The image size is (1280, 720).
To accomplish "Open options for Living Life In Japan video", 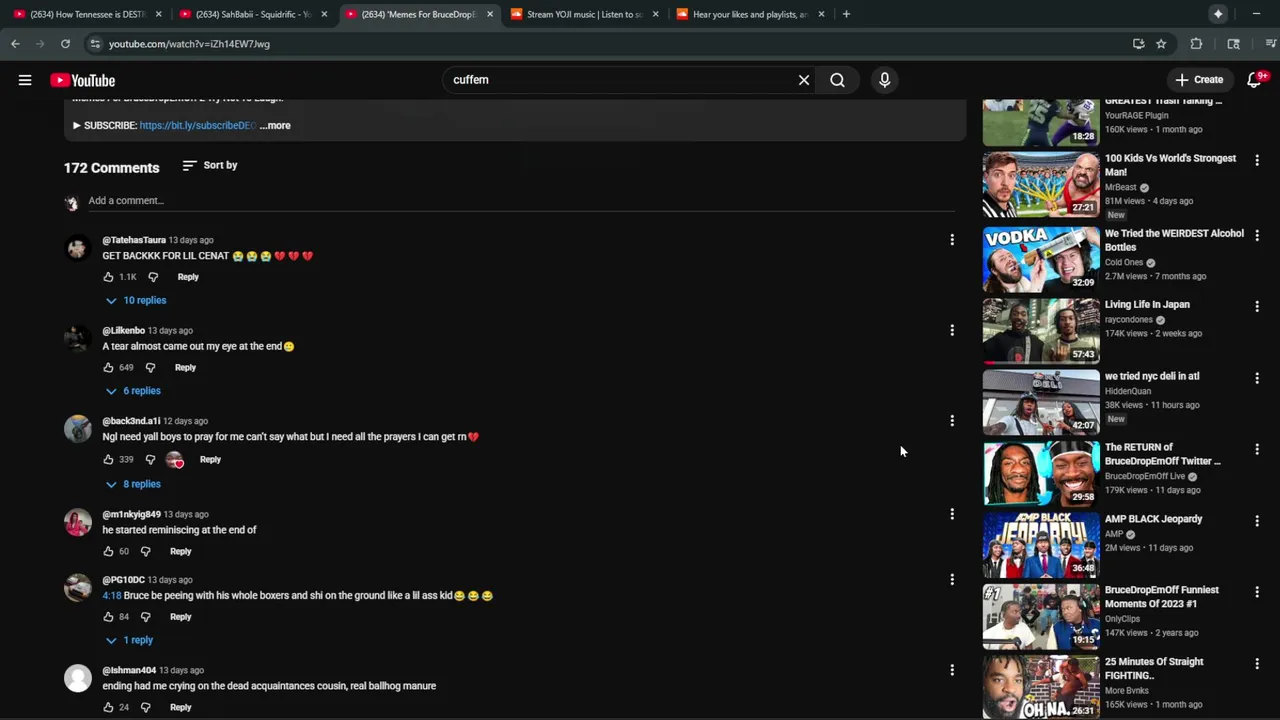I will coord(1257,306).
